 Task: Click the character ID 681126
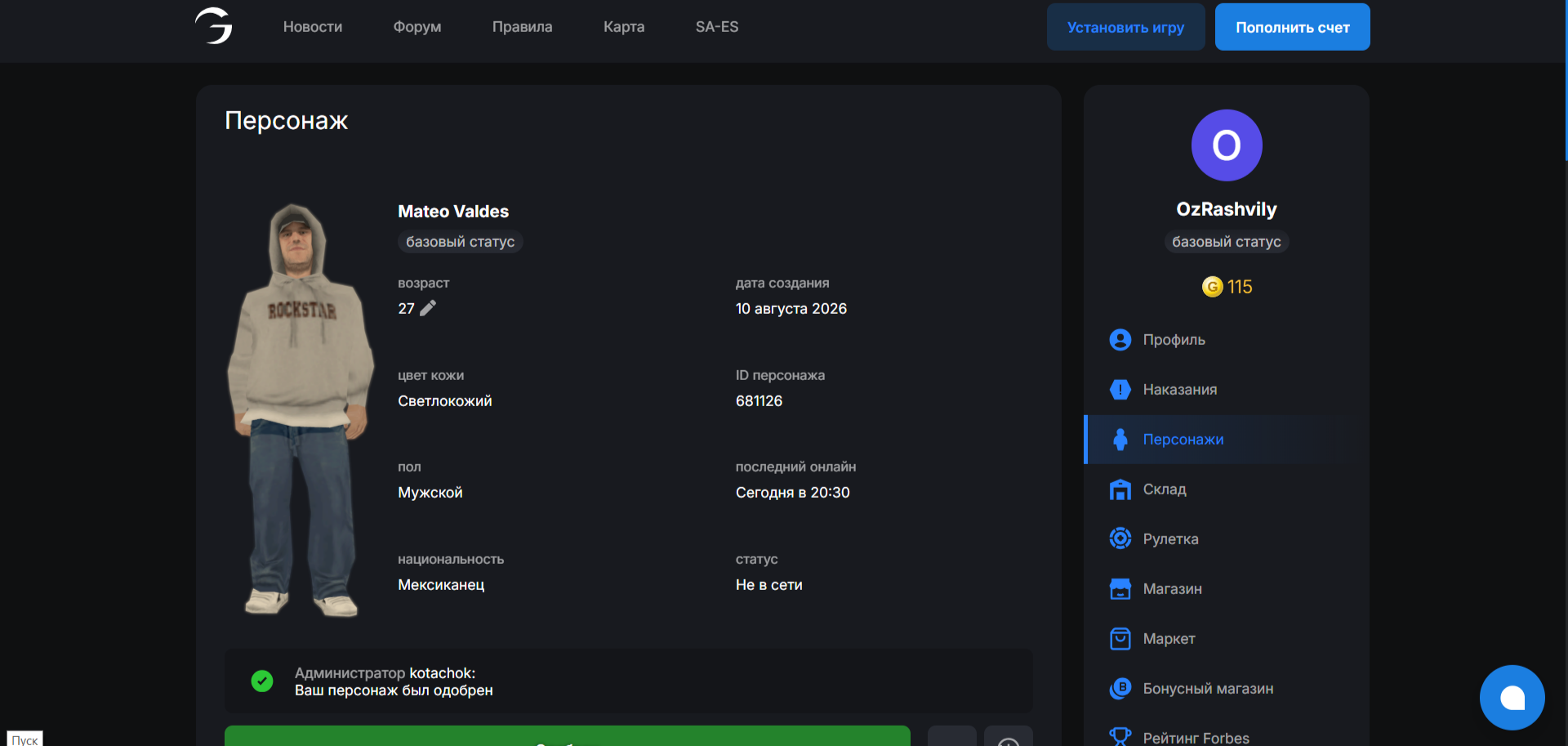(759, 401)
